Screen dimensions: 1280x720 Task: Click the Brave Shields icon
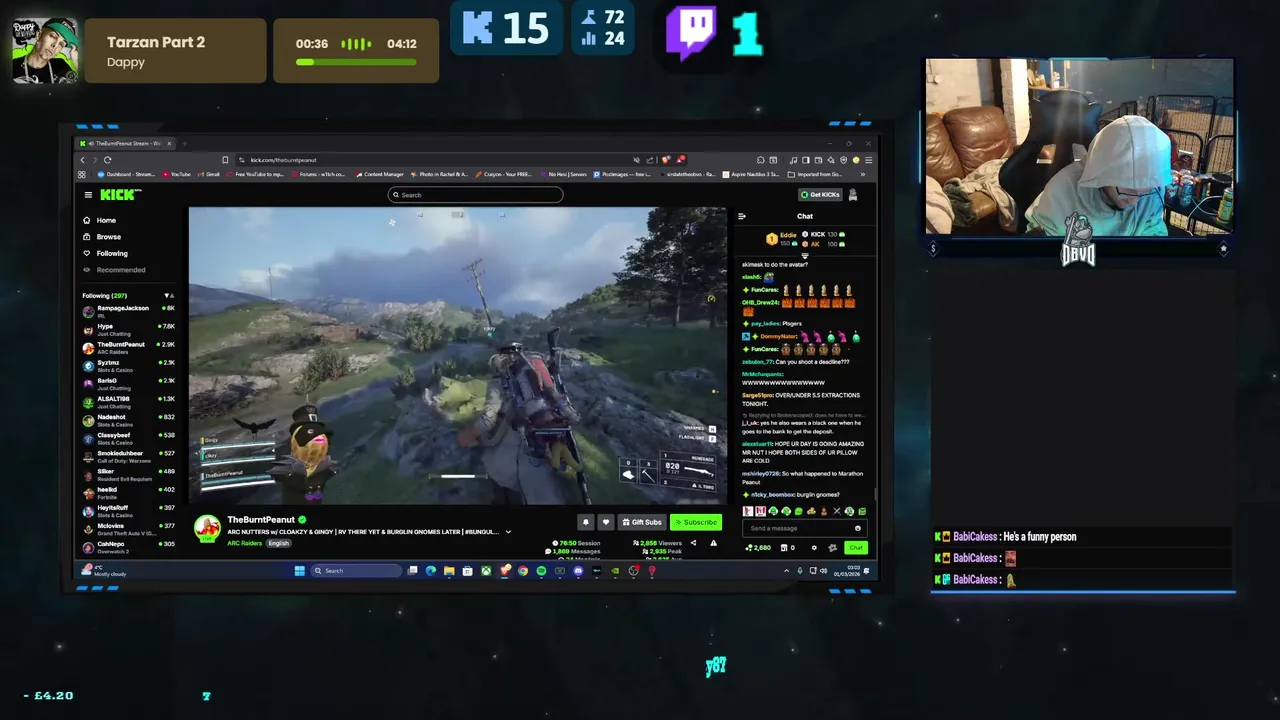click(x=665, y=160)
